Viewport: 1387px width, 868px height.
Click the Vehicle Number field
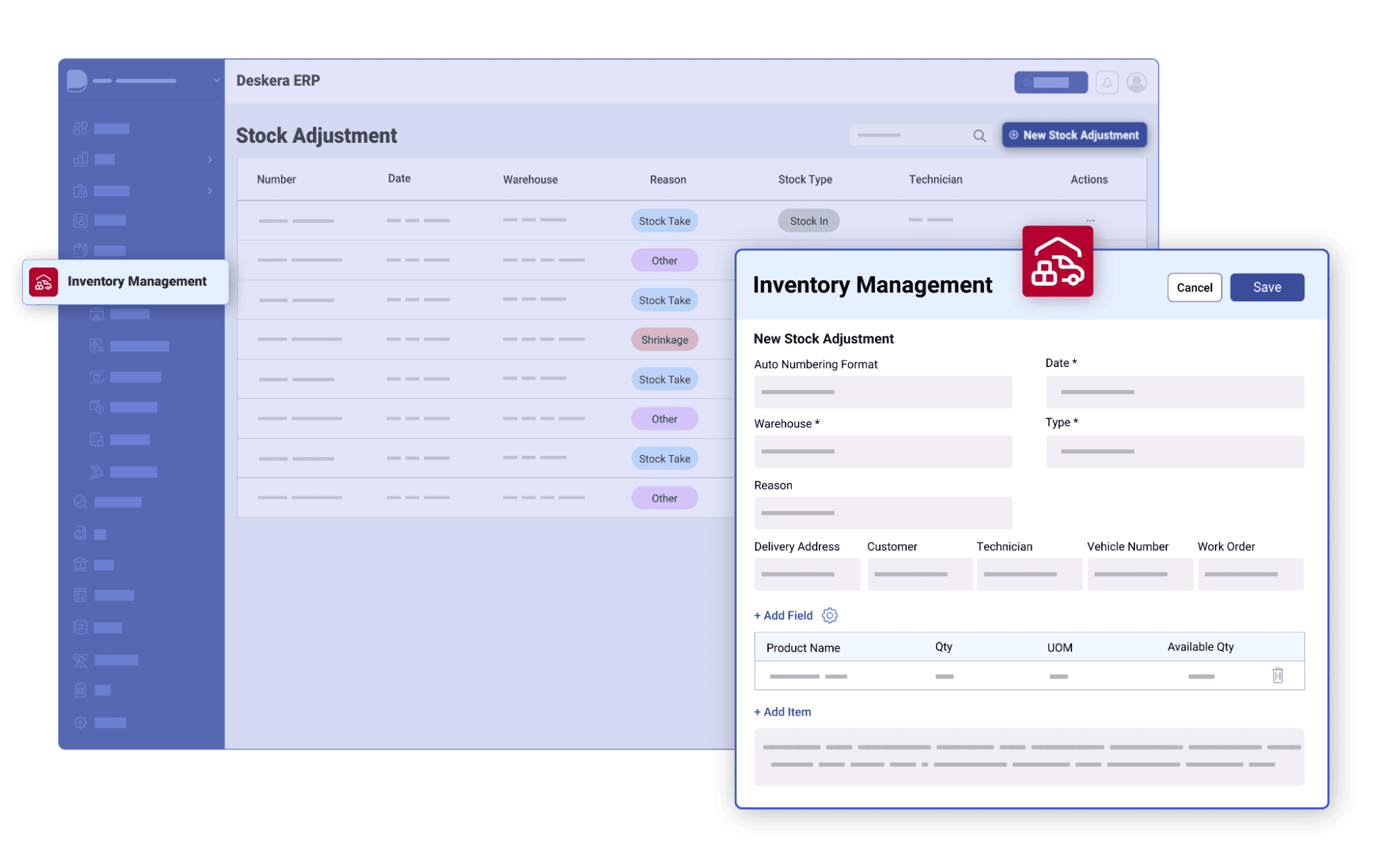coord(1139,575)
